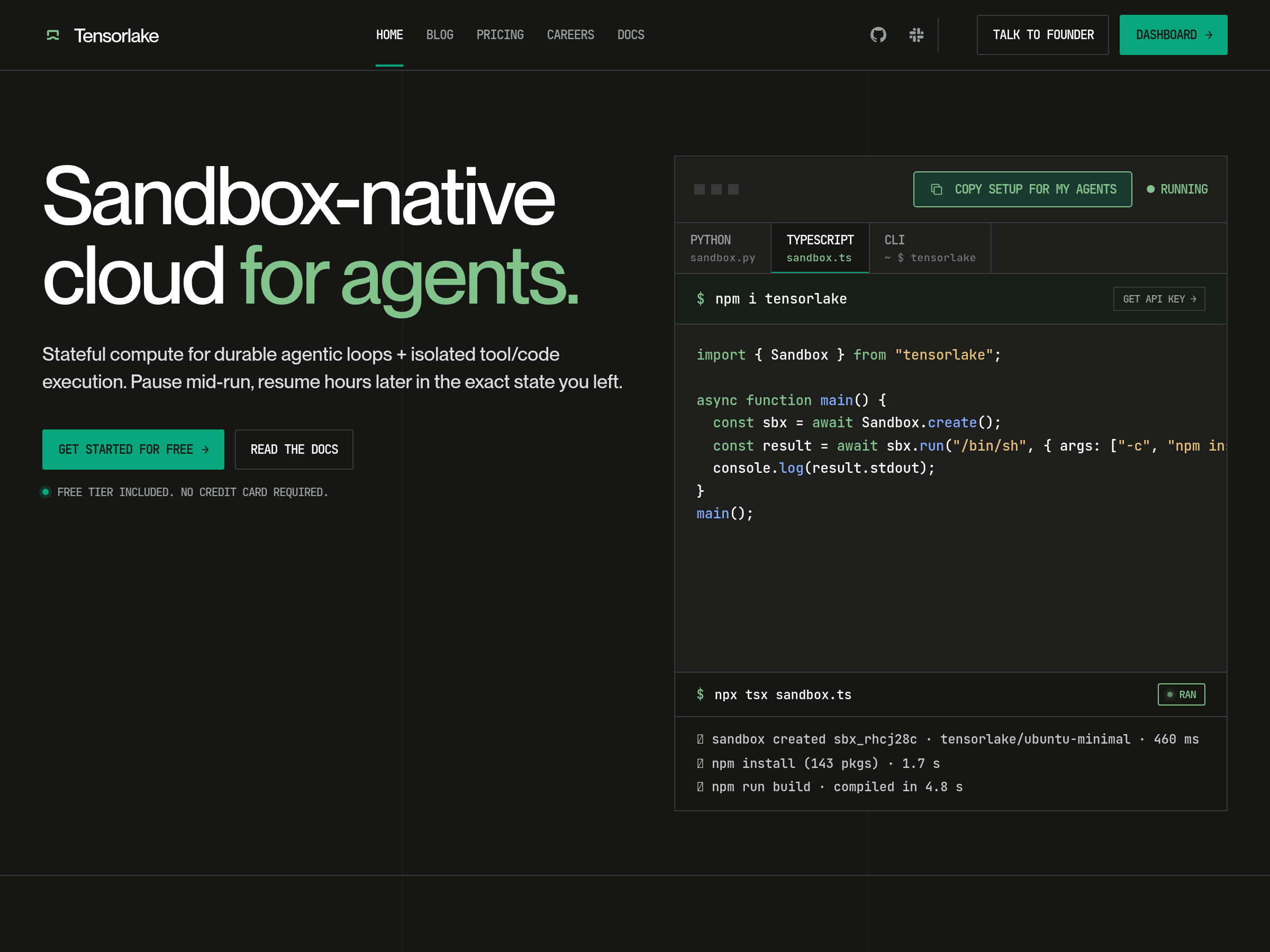Click the 'sandbox created sbx_rhcj28c' output line

948,740
